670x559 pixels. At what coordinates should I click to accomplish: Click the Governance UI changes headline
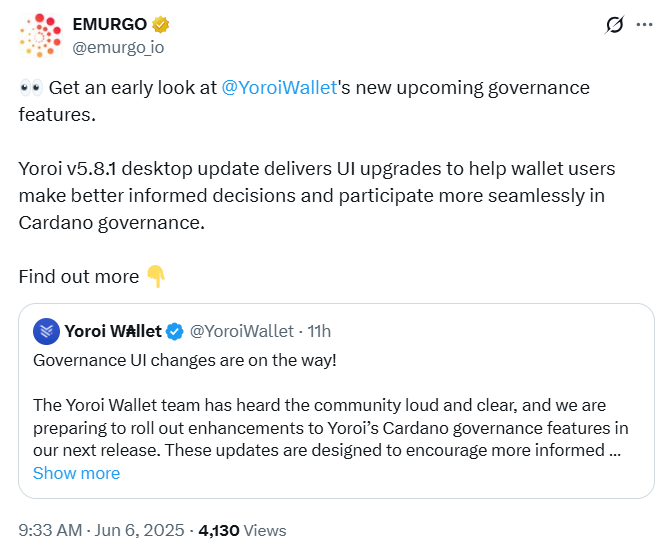(185, 360)
